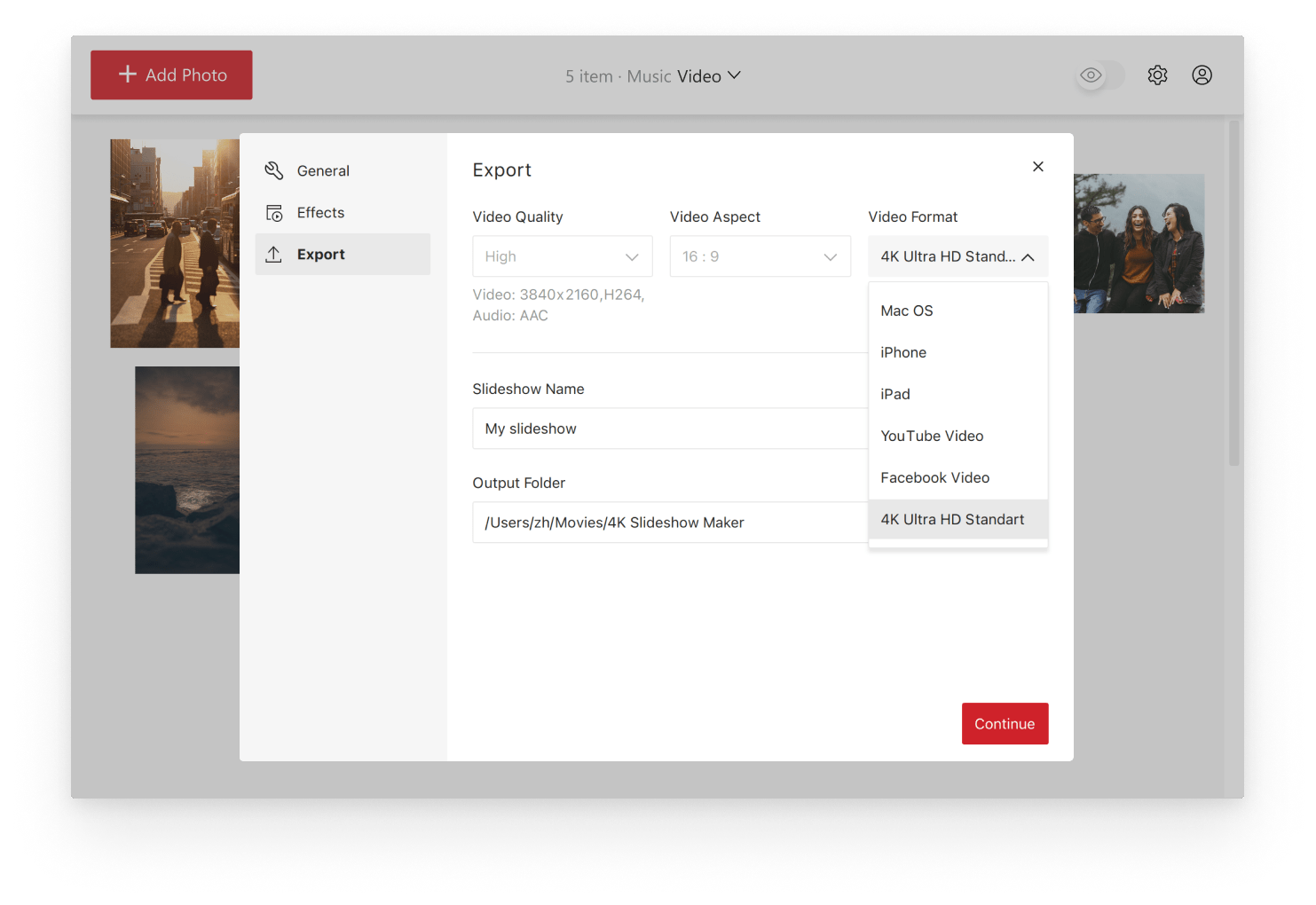Expand the Music Video selector chevron

[733, 75]
